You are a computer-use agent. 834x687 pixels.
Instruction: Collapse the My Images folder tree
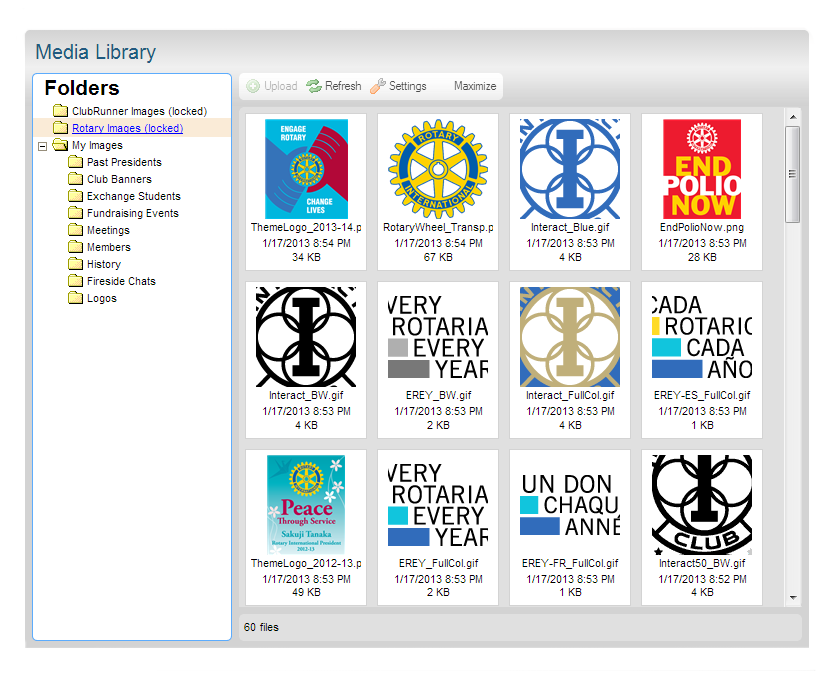[x=43, y=146]
